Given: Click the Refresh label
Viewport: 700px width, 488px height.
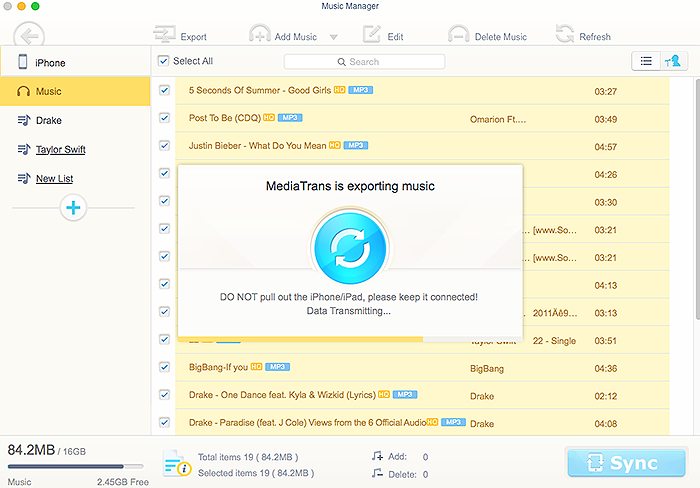Looking at the screenshot, I should pos(595,37).
